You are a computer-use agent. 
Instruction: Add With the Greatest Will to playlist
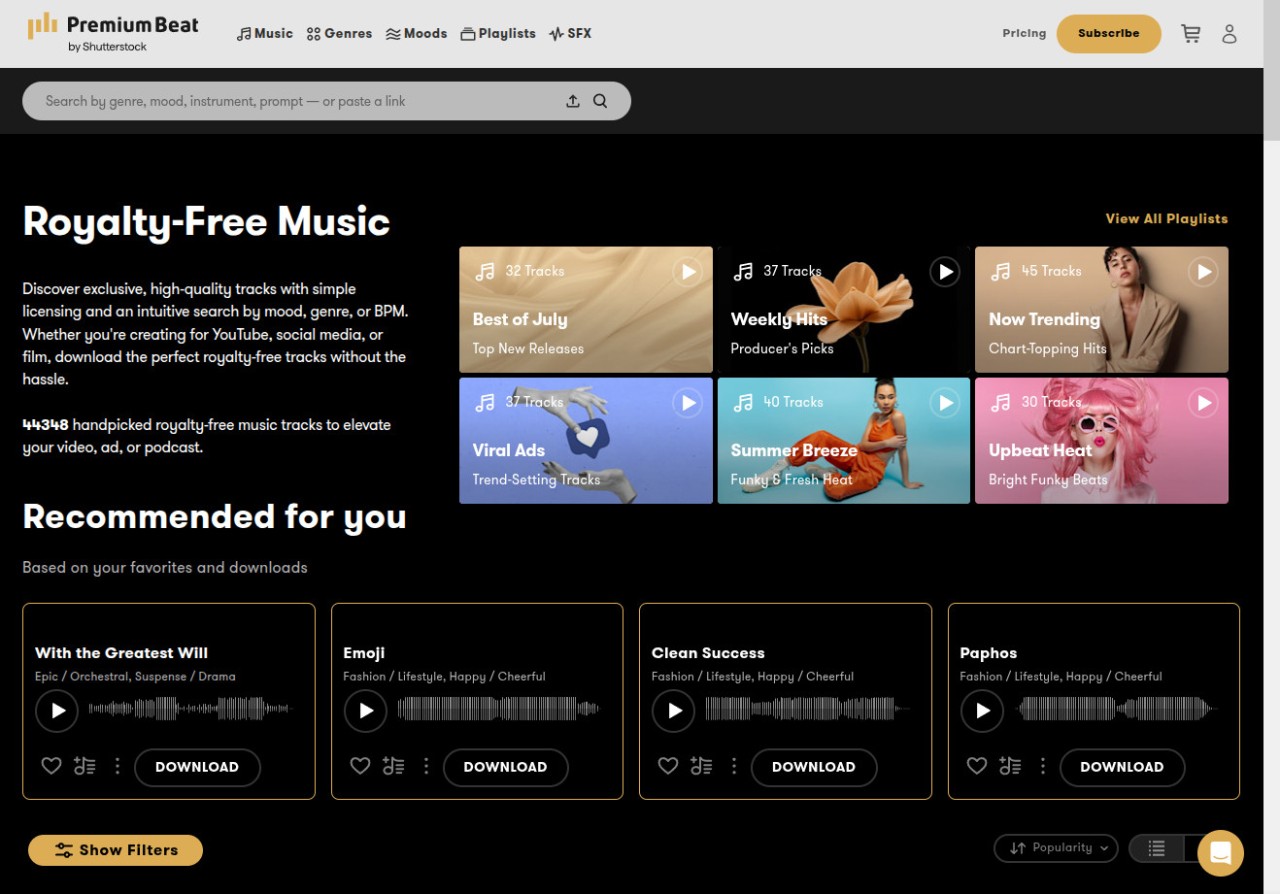pos(85,766)
